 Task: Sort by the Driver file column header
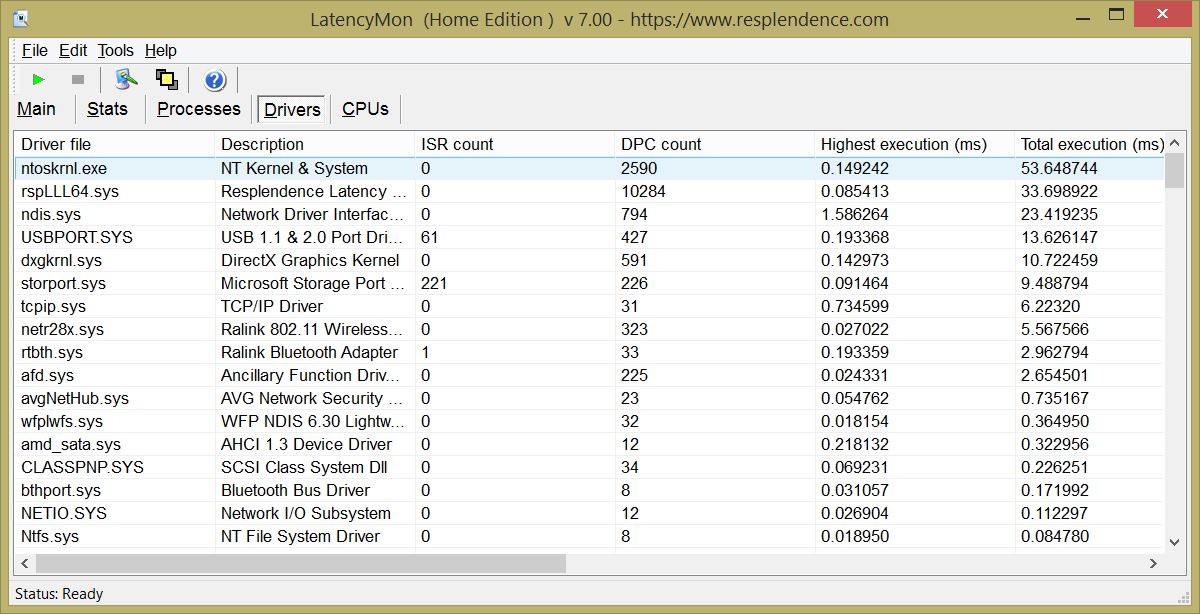[115, 144]
